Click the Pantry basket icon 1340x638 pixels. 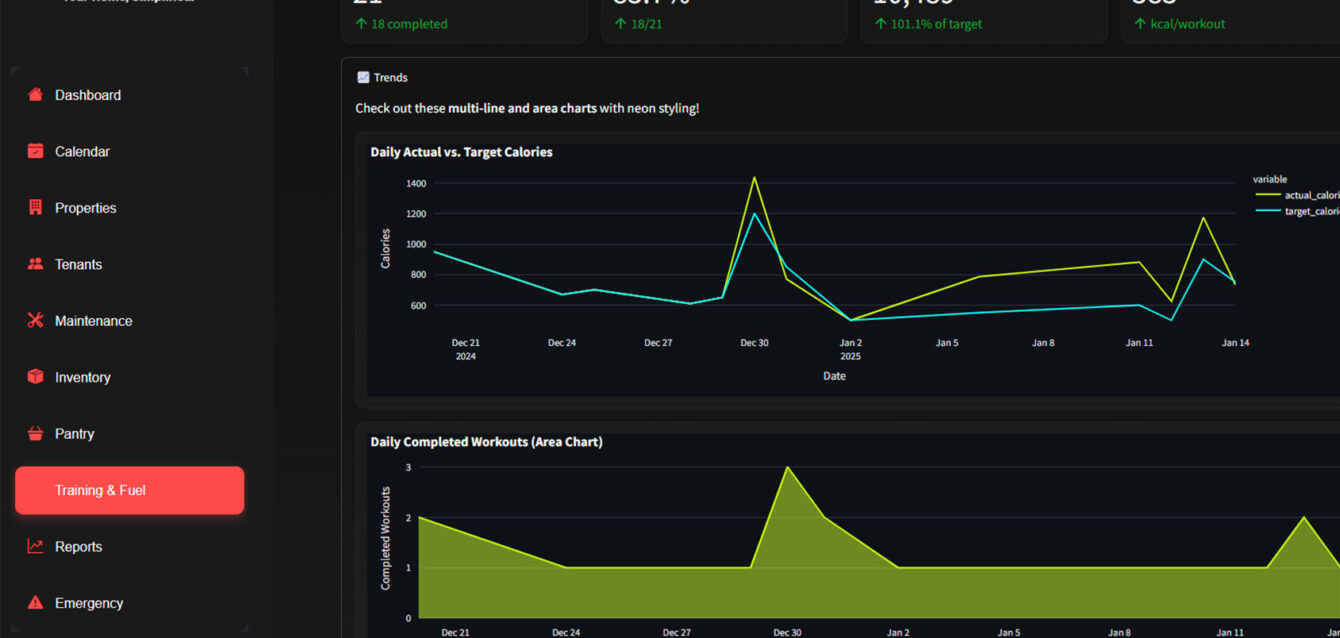click(36, 434)
